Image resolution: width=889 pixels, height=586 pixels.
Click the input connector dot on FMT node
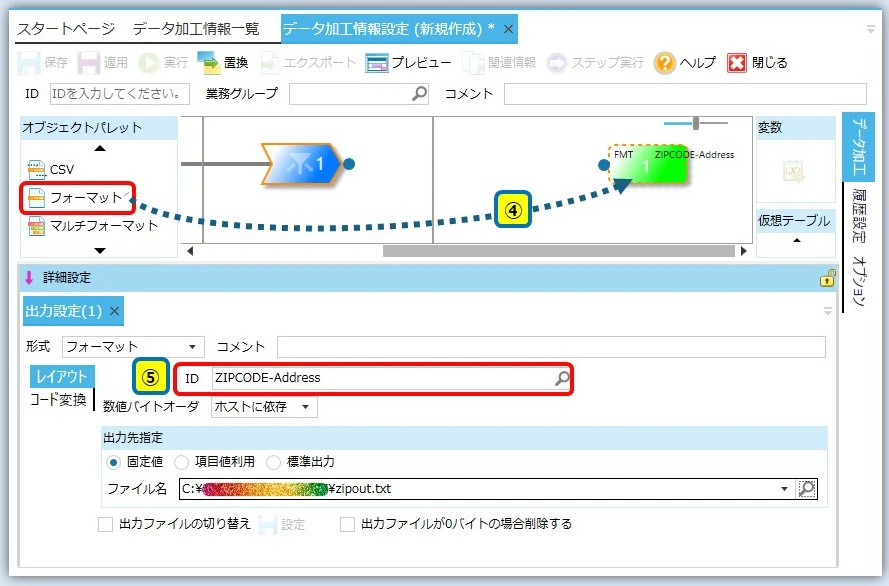tap(604, 165)
